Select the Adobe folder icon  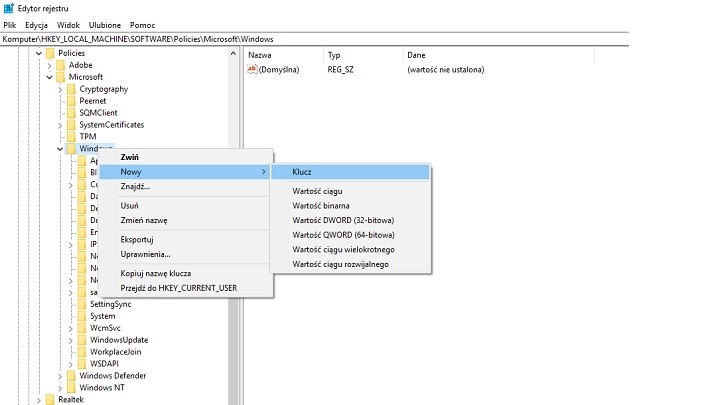[61, 65]
